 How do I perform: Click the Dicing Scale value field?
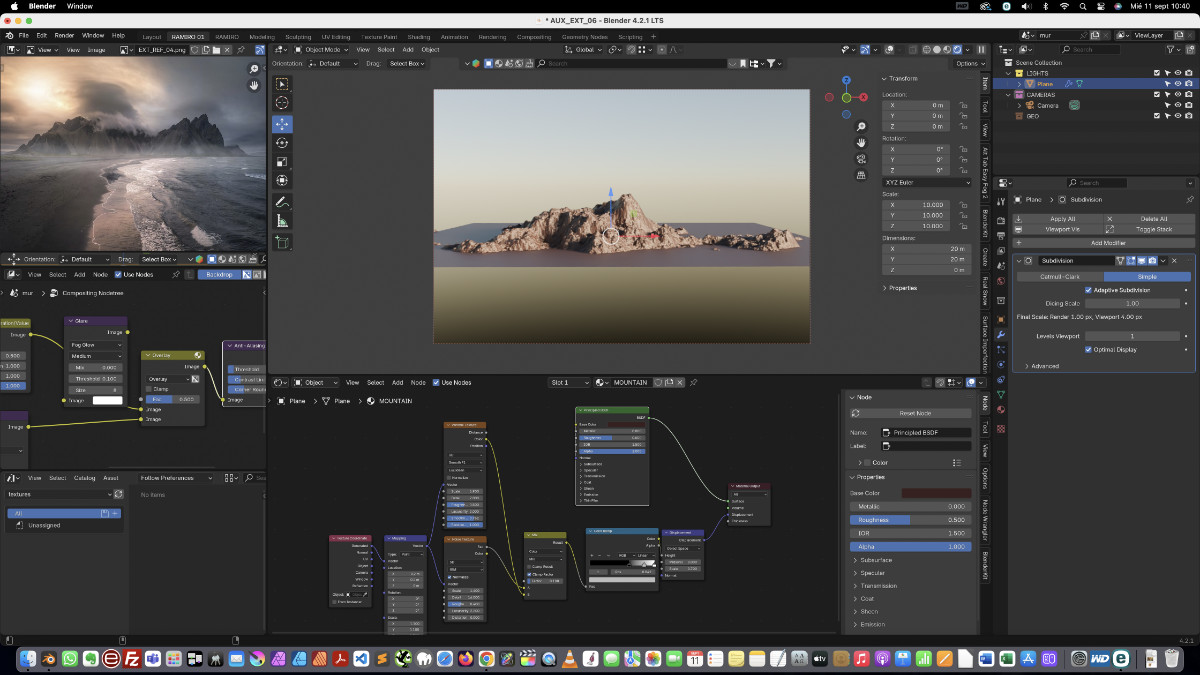click(x=1132, y=303)
